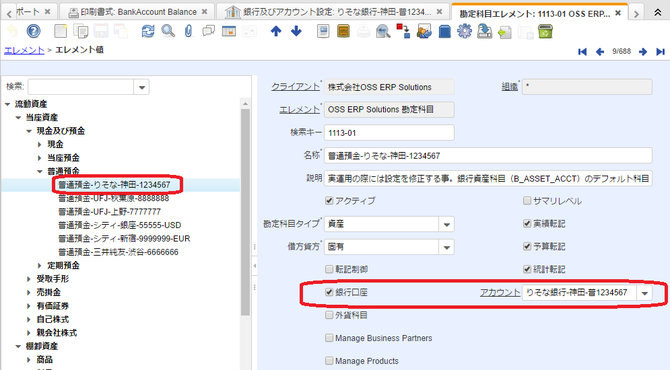Click into the 検索キー field
The width and height of the screenshot is (670, 370).
click(x=389, y=133)
